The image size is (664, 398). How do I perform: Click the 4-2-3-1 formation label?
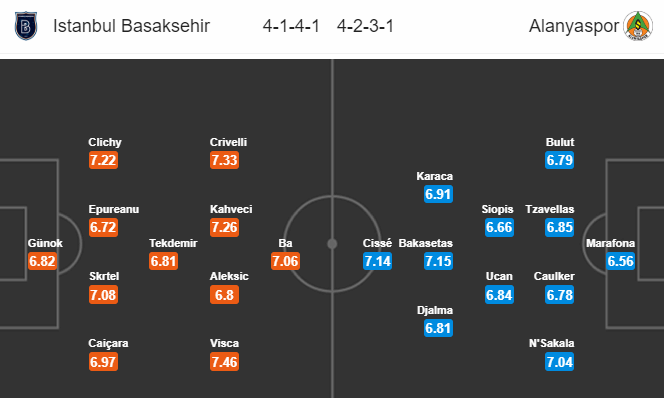[x=365, y=26]
